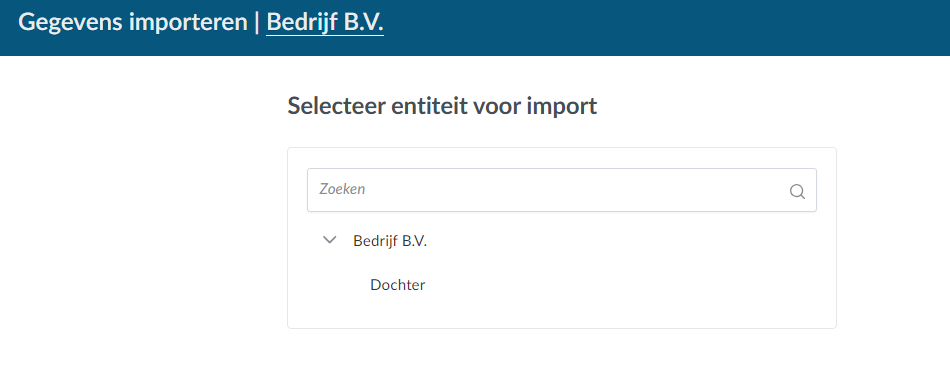The image size is (950, 384).
Task: Focus the Zoeken search field
Action: point(562,190)
